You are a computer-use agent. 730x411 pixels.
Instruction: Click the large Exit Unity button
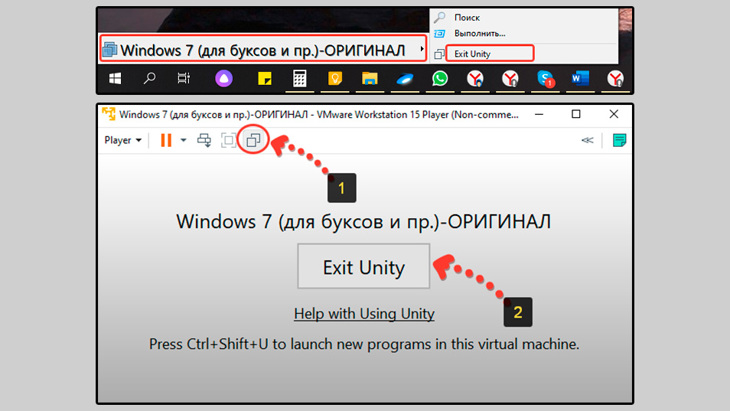pos(364,266)
